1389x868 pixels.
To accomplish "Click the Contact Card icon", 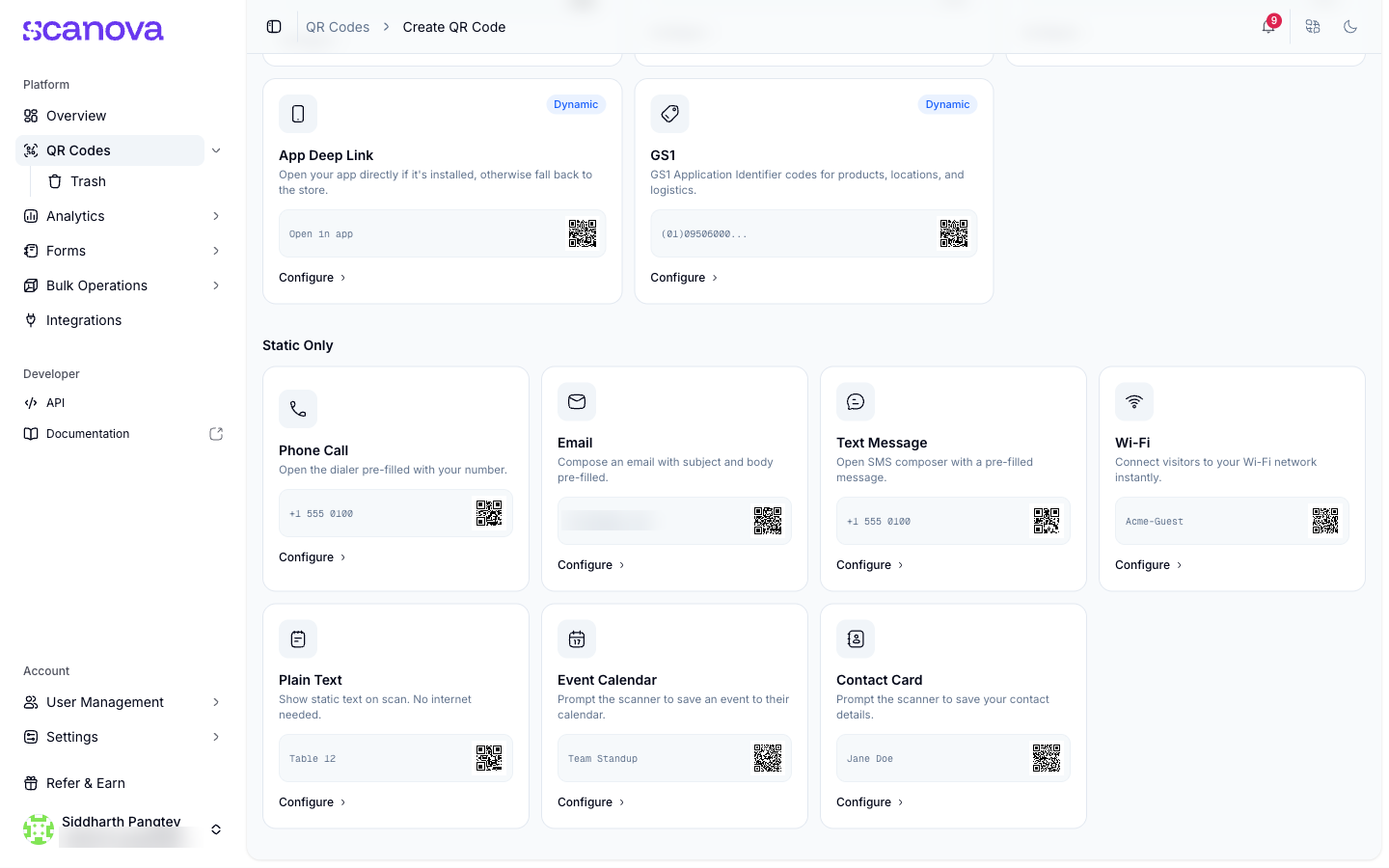I will click(856, 638).
